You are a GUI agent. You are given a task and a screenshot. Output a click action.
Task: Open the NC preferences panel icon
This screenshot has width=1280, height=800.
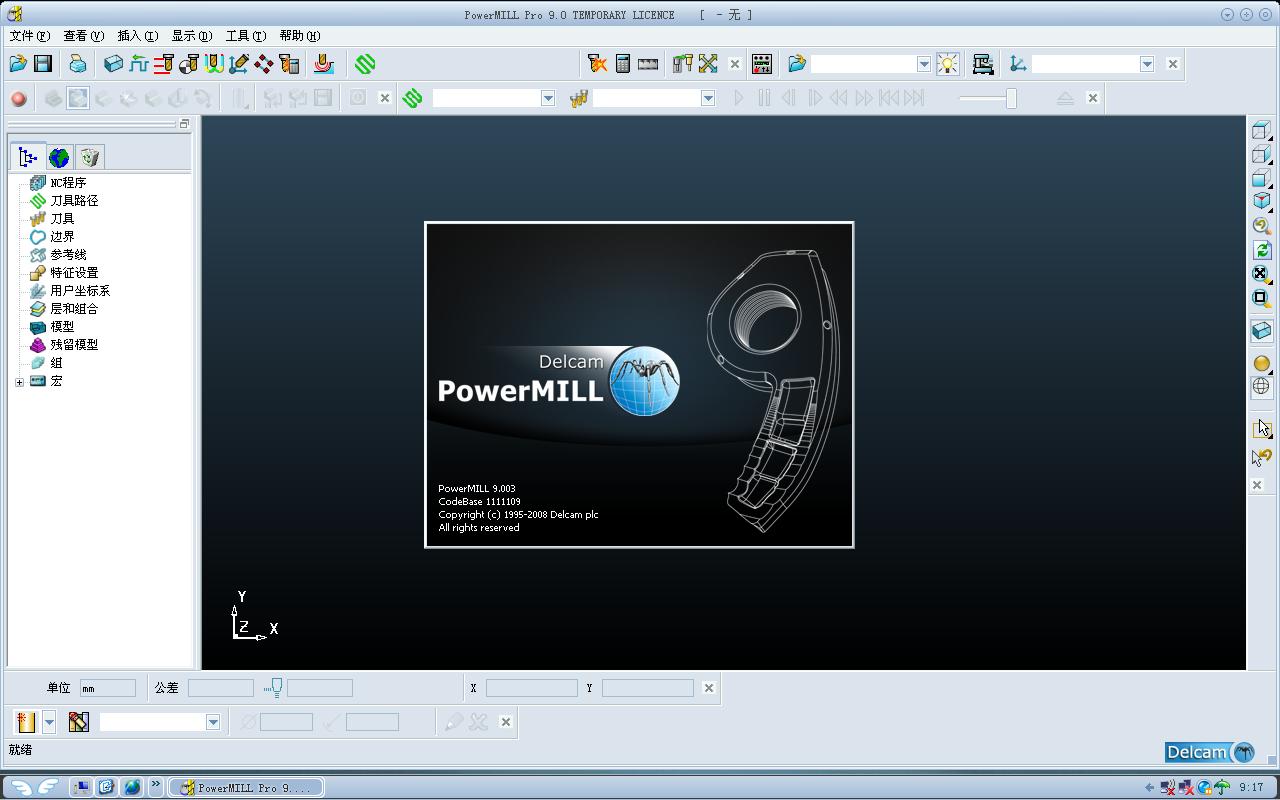tap(762, 64)
